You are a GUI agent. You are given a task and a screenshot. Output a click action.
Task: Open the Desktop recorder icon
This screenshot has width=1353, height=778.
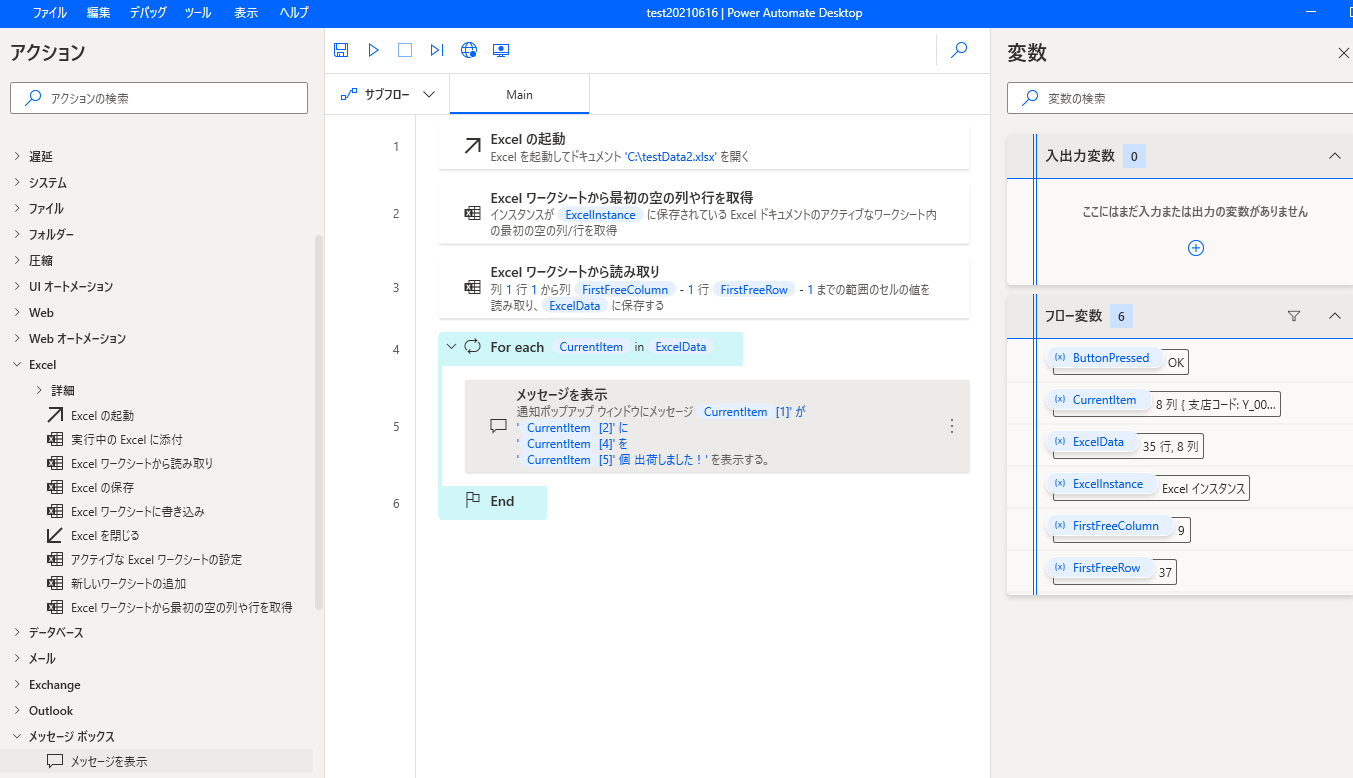point(501,50)
